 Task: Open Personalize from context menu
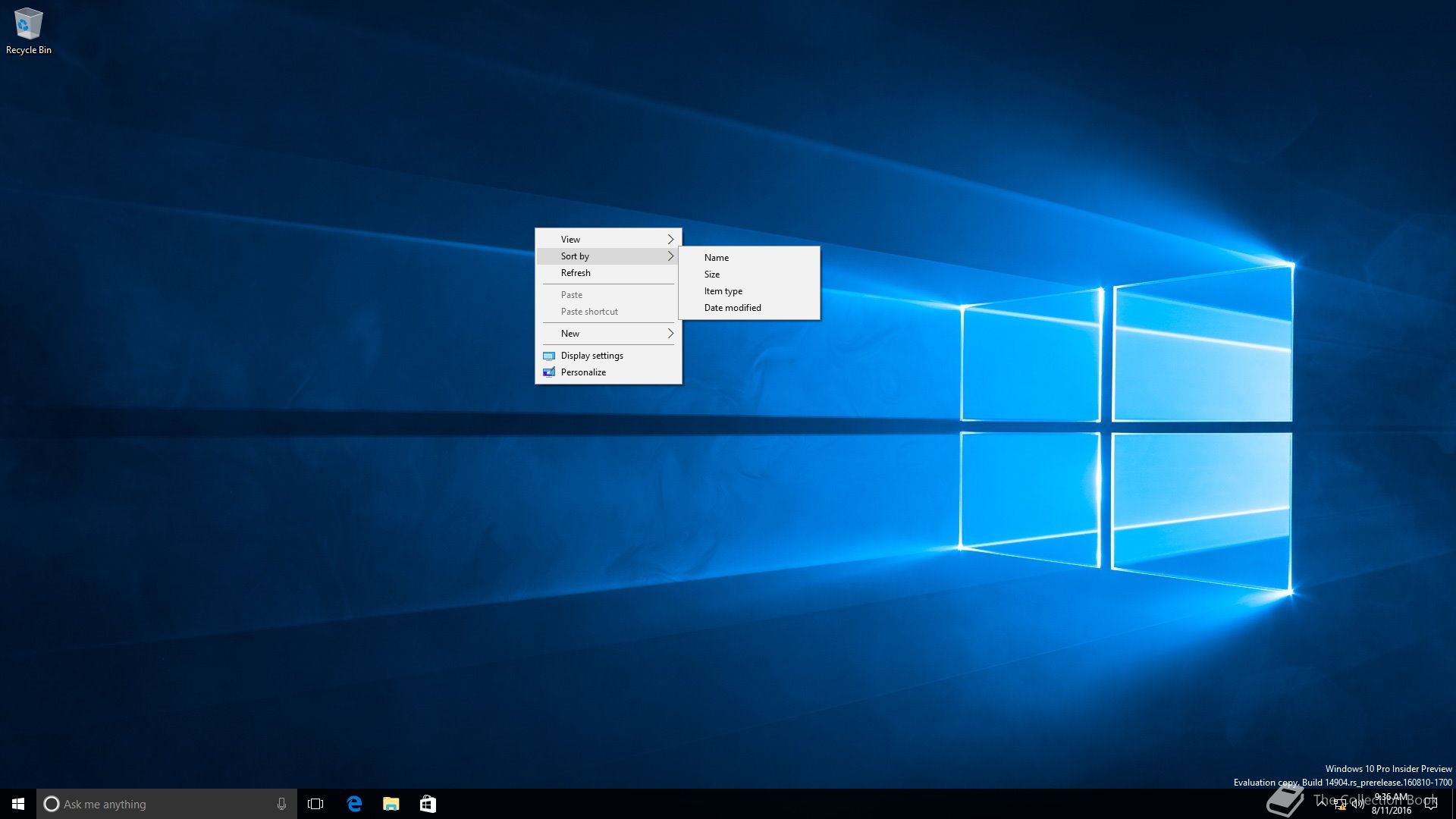click(x=608, y=372)
